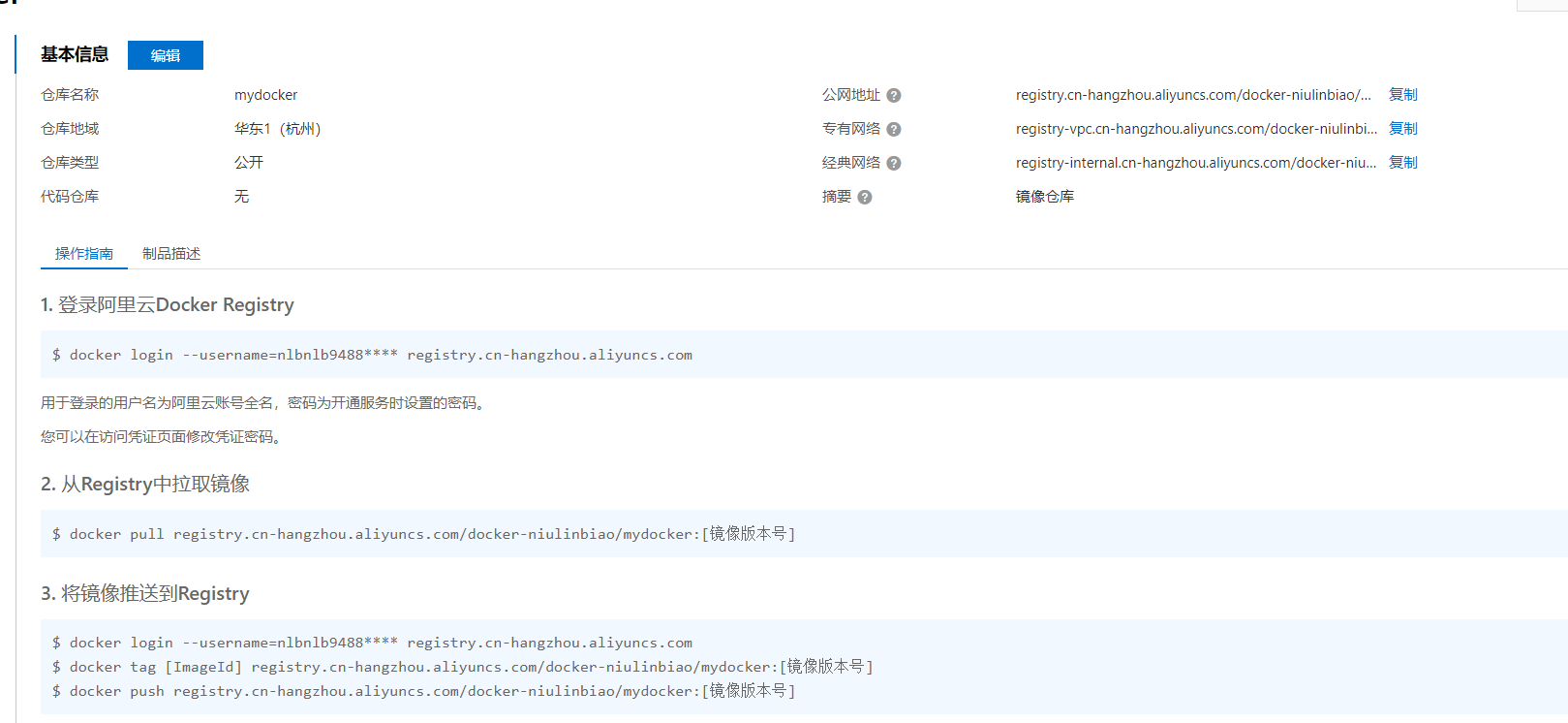Click heading 2. 从Registry中拉取镜像
This screenshot has width=1568, height=723.
145,484
